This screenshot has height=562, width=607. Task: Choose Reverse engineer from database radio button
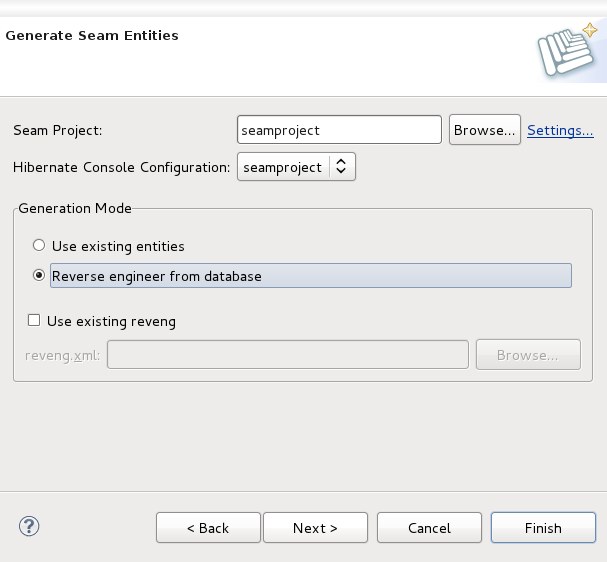coord(40,276)
